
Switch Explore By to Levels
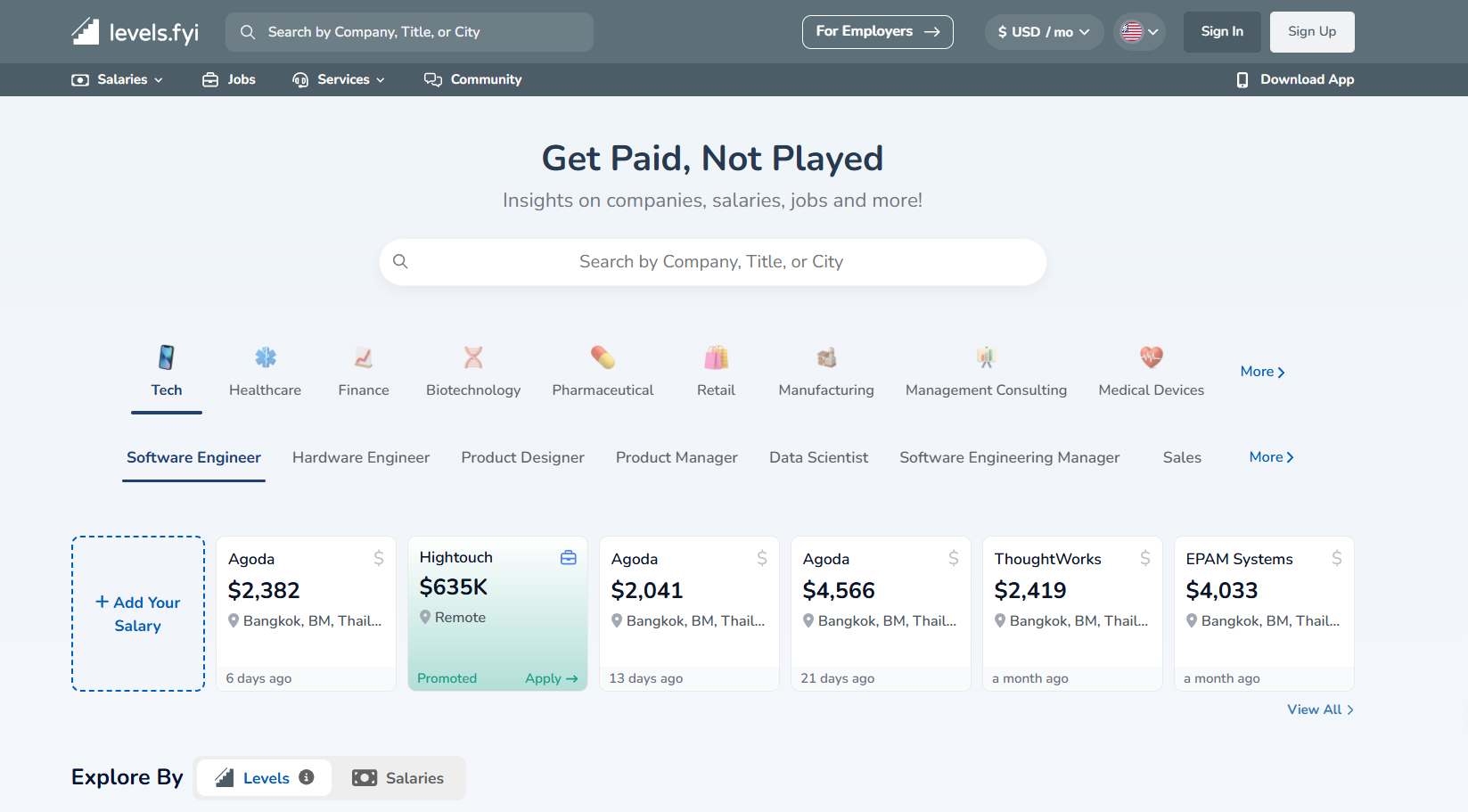pyautogui.click(x=265, y=778)
